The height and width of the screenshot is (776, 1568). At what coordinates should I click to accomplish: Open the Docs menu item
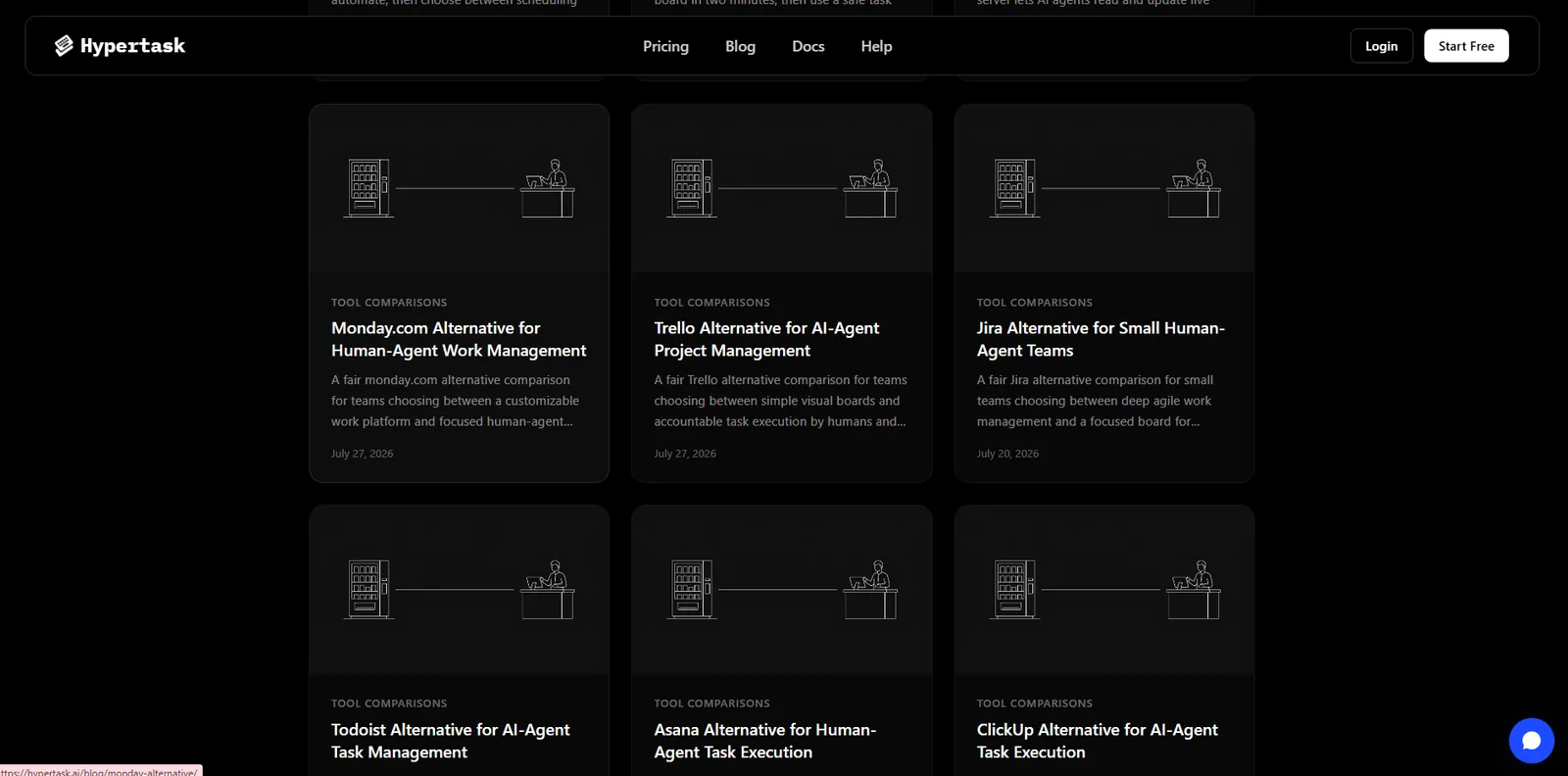click(x=808, y=46)
